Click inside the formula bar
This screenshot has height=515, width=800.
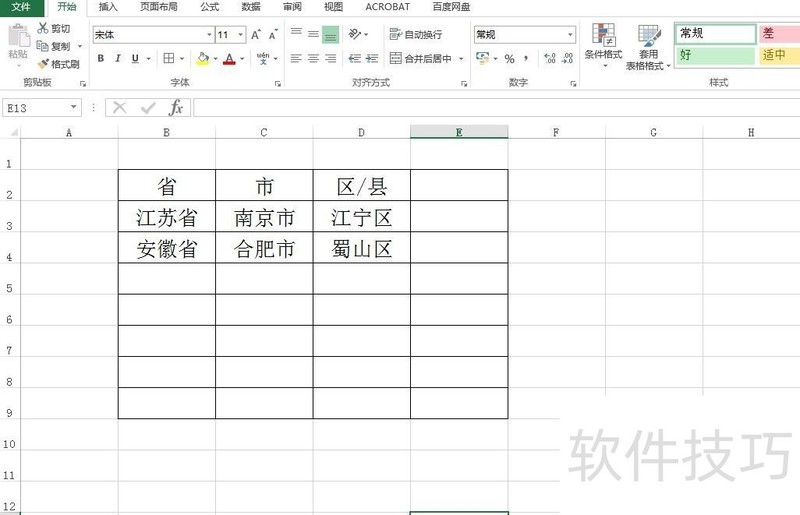click(496, 108)
